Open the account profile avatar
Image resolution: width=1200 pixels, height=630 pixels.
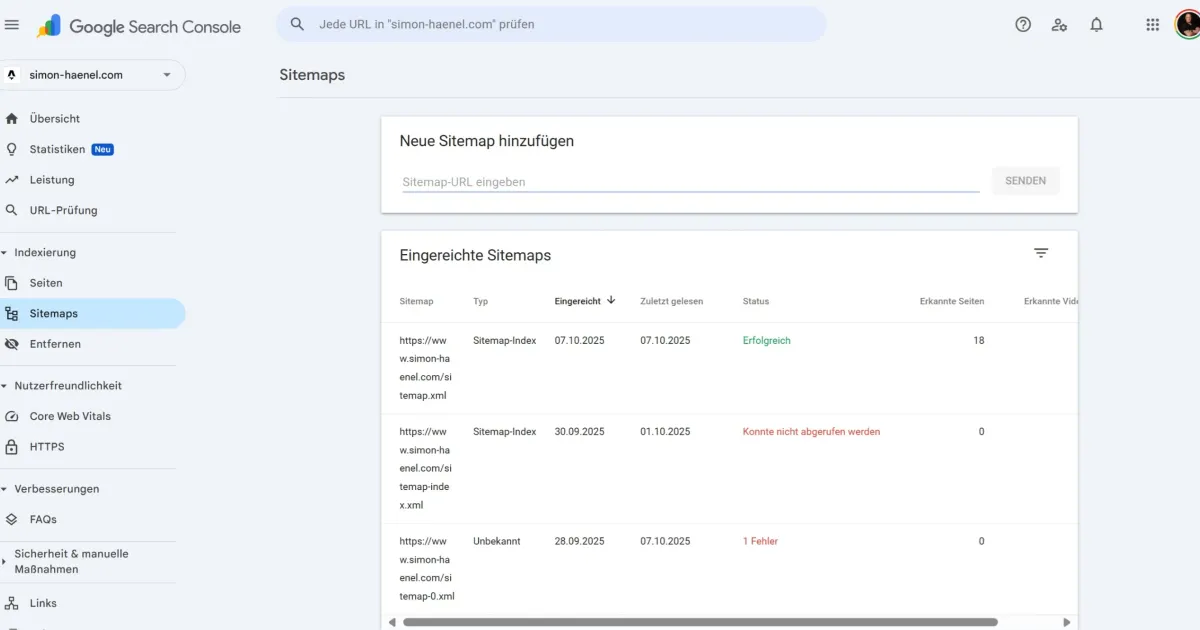[1187, 25]
